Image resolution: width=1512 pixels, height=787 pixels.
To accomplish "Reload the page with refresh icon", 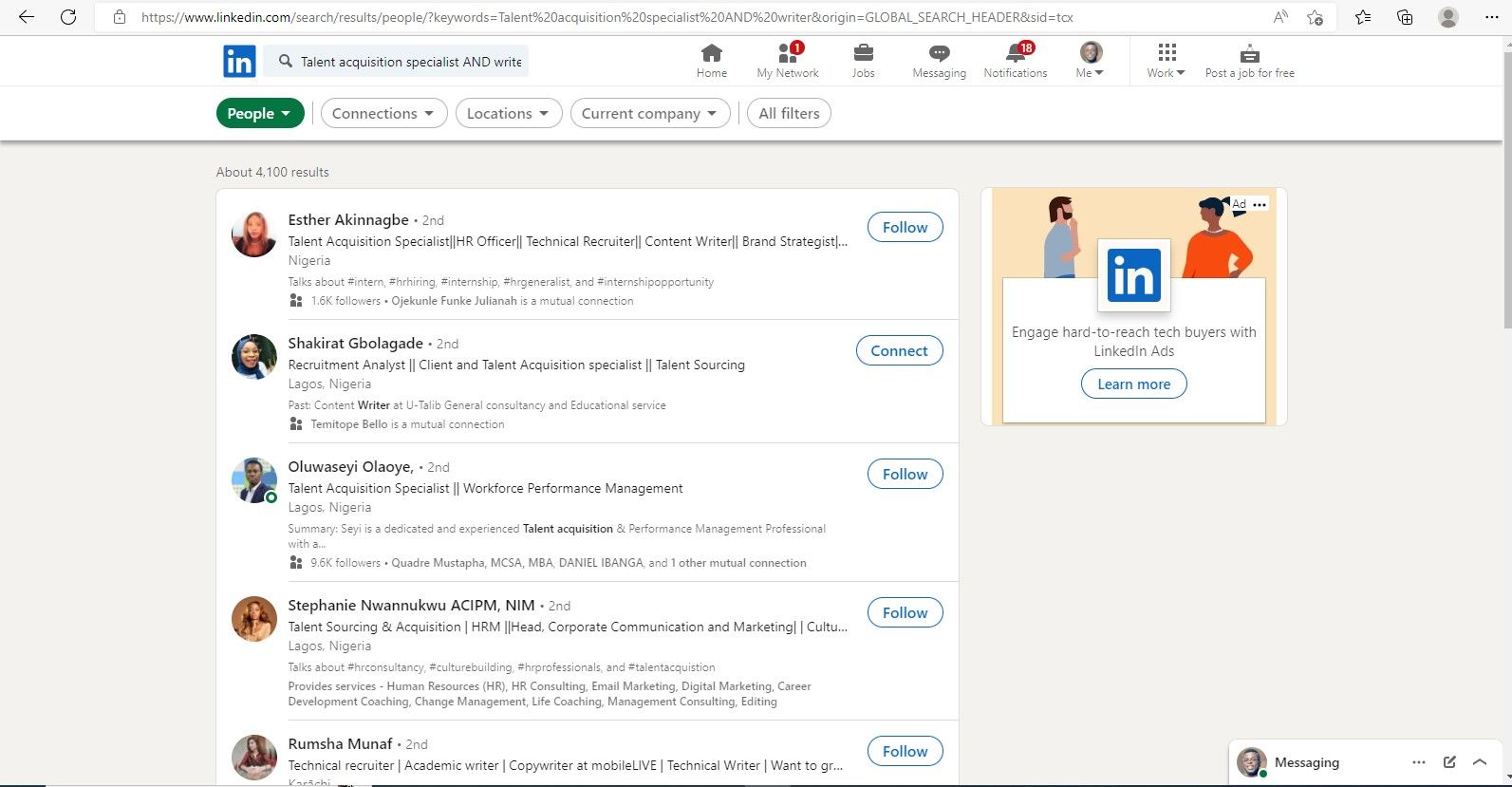I will coord(68,17).
